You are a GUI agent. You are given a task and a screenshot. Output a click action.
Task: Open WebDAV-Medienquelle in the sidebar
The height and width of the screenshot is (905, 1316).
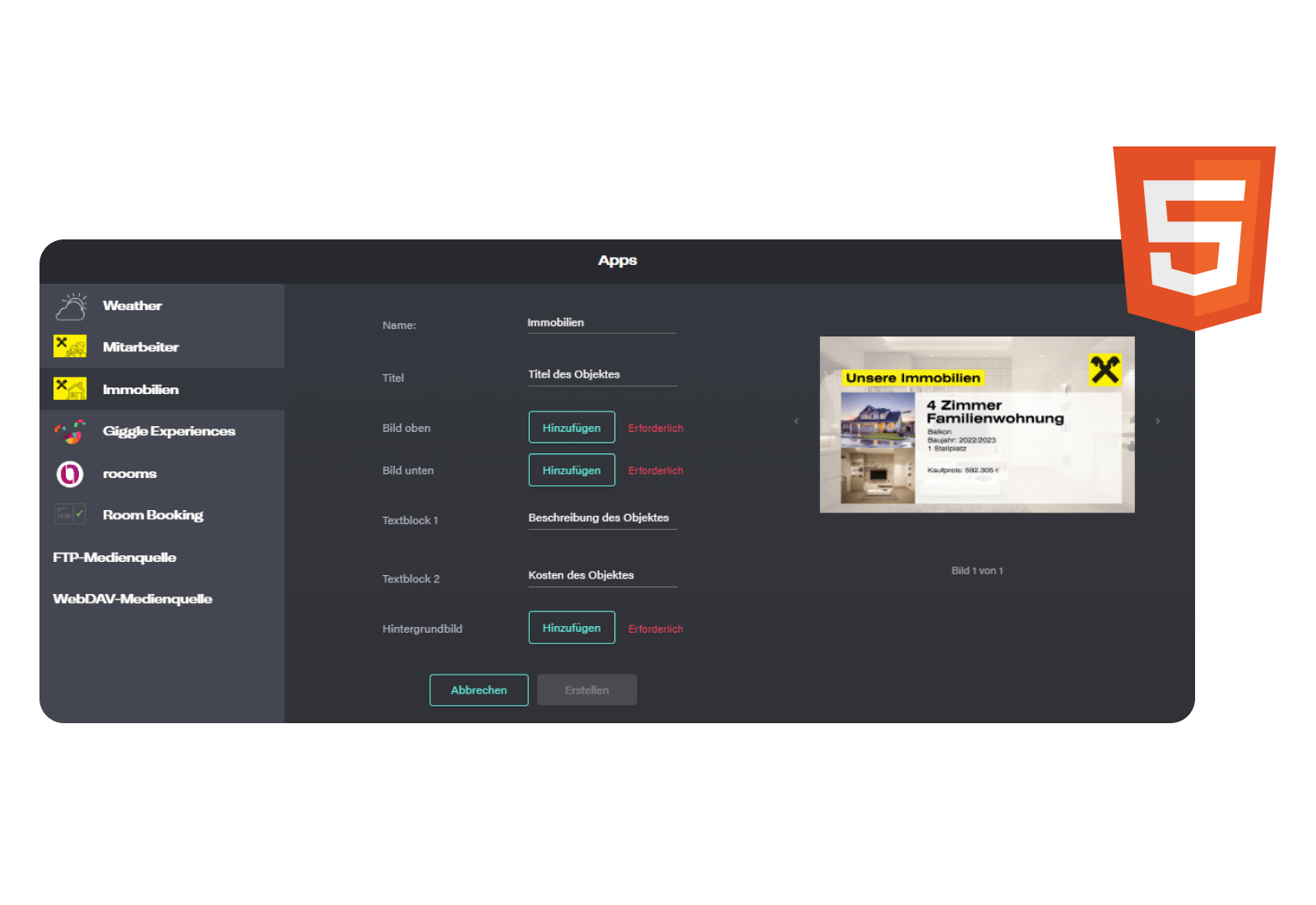[x=132, y=599]
